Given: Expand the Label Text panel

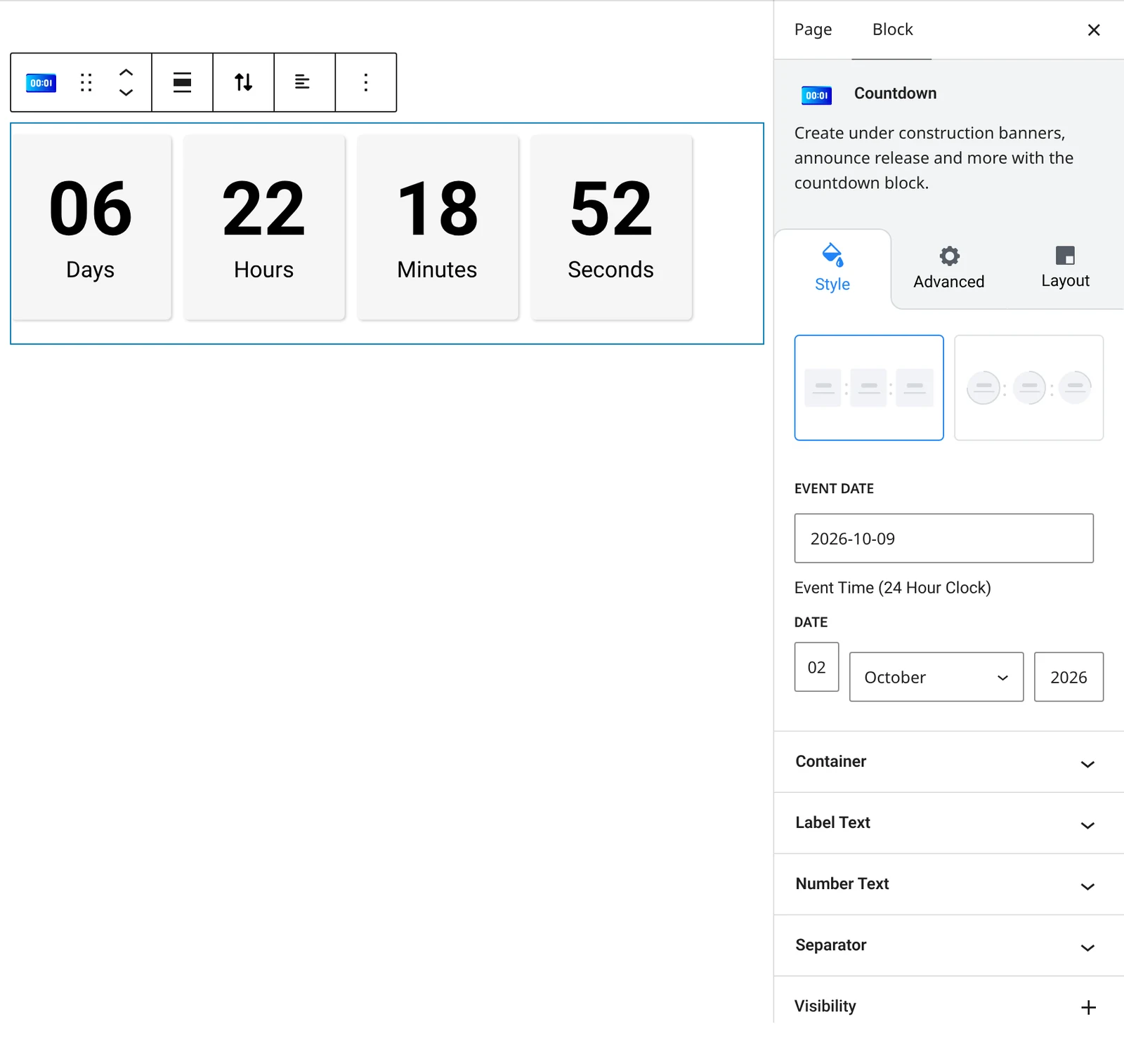Looking at the screenshot, I should pyautogui.click(x=948, y=823).
